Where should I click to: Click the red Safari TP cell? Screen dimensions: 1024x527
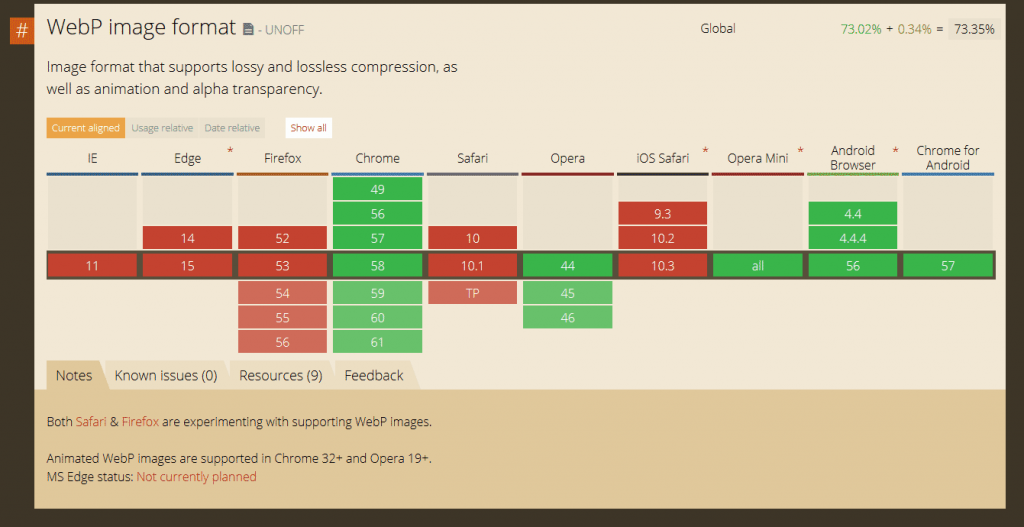pyautogui.click(x=472, y=293)
